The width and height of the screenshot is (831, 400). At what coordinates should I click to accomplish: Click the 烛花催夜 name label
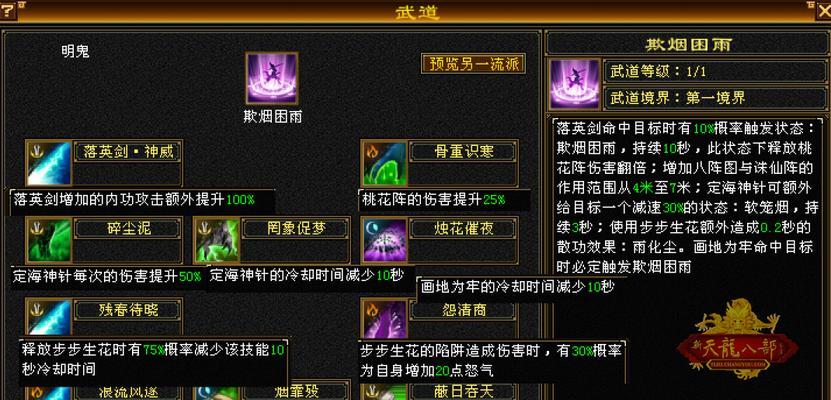coord(463,229)
